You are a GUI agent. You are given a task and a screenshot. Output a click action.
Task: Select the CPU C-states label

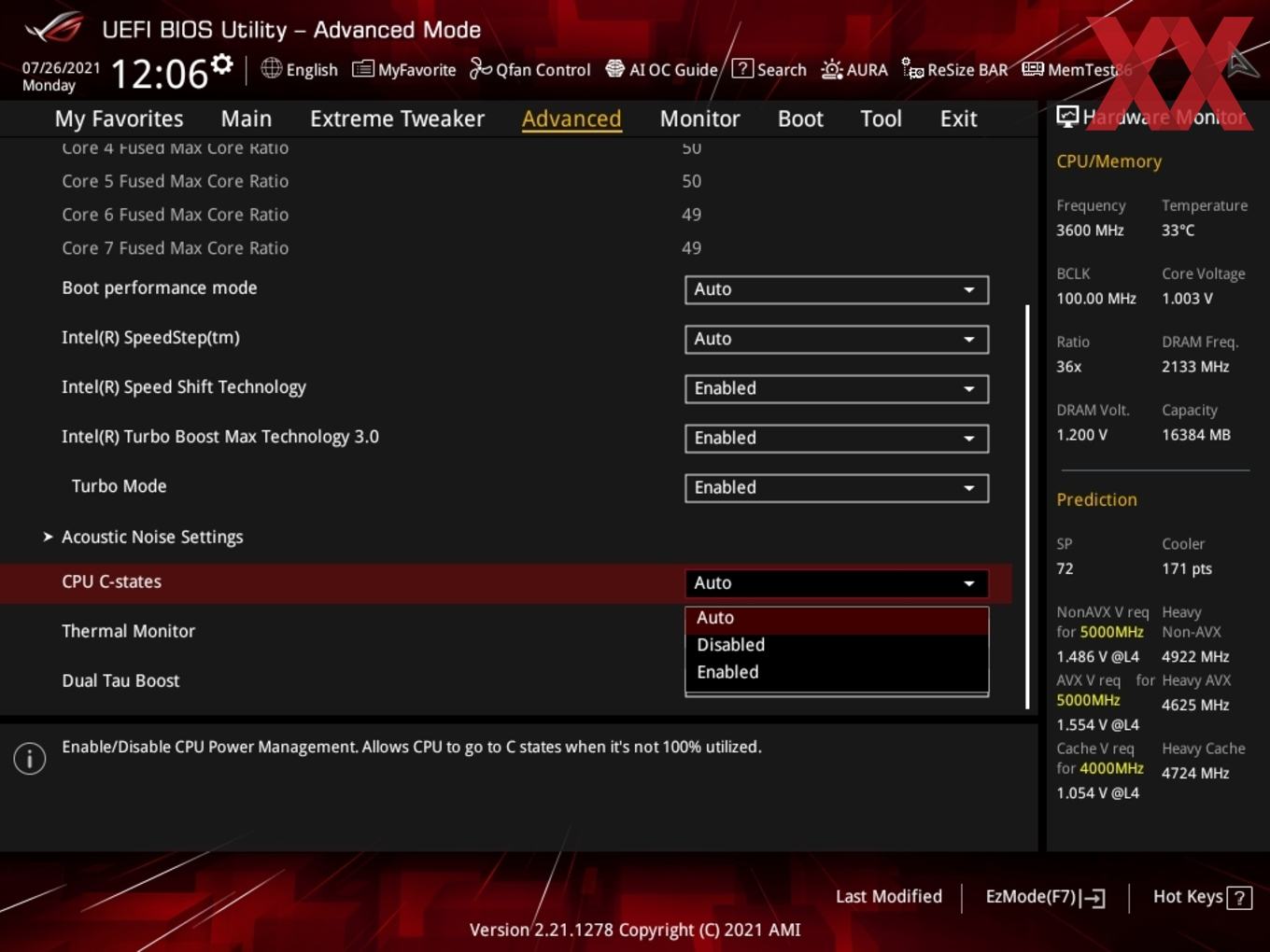pyautogui.click(x=111, y=581)
